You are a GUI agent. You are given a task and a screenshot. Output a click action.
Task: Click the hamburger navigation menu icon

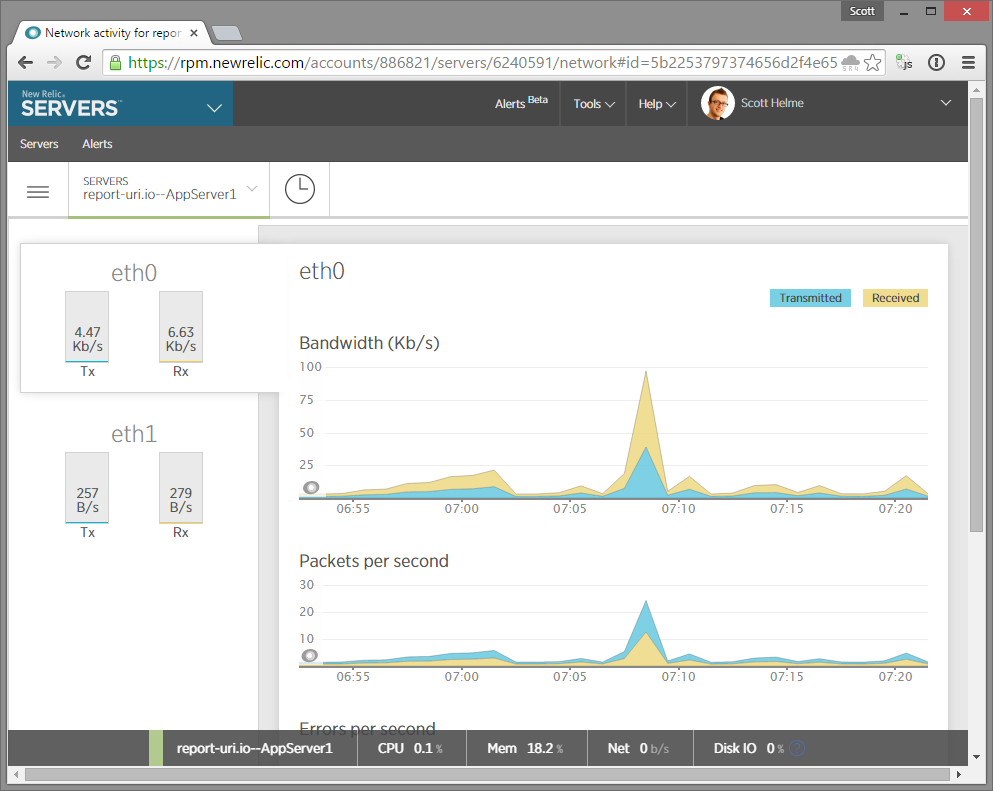(x=37, y=189)
